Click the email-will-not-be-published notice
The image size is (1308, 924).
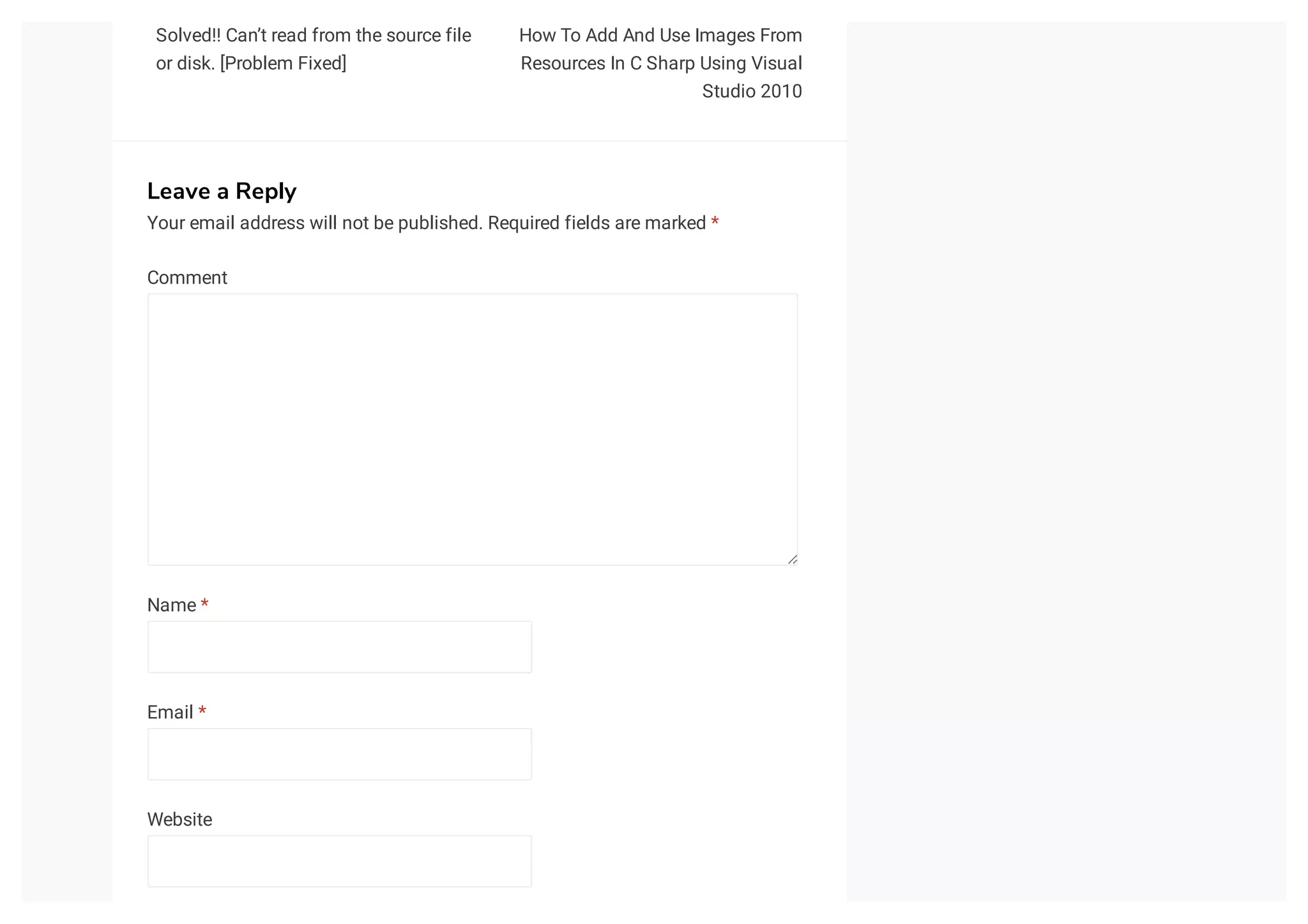point(314,223)
